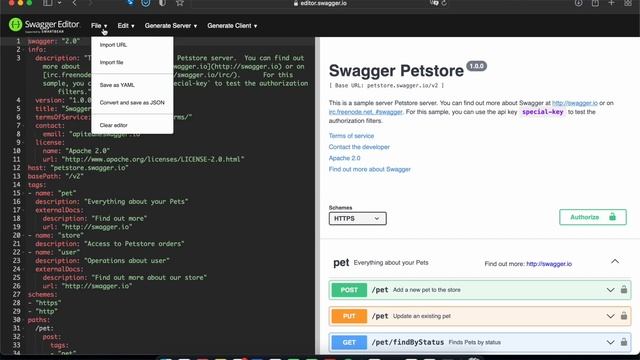Click the Base URL petstore.swagger.io/v2 text
The height and width of the screenshot is (360, 640).
tap(386, 86)
